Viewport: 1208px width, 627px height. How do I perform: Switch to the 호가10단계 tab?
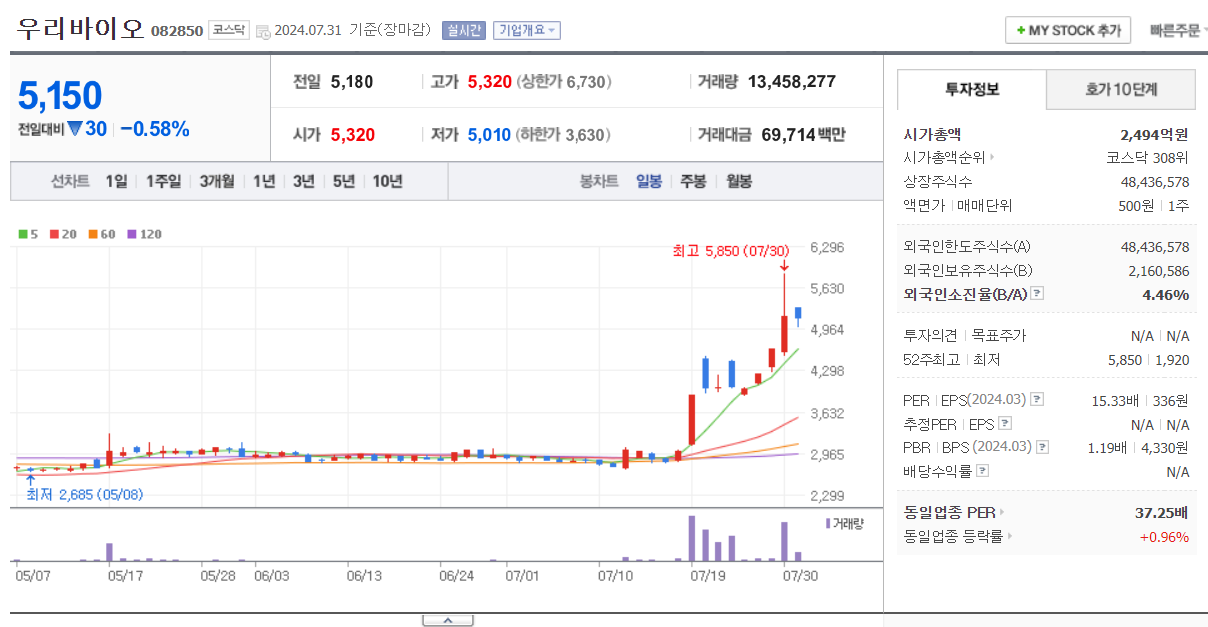point(1121,89)
